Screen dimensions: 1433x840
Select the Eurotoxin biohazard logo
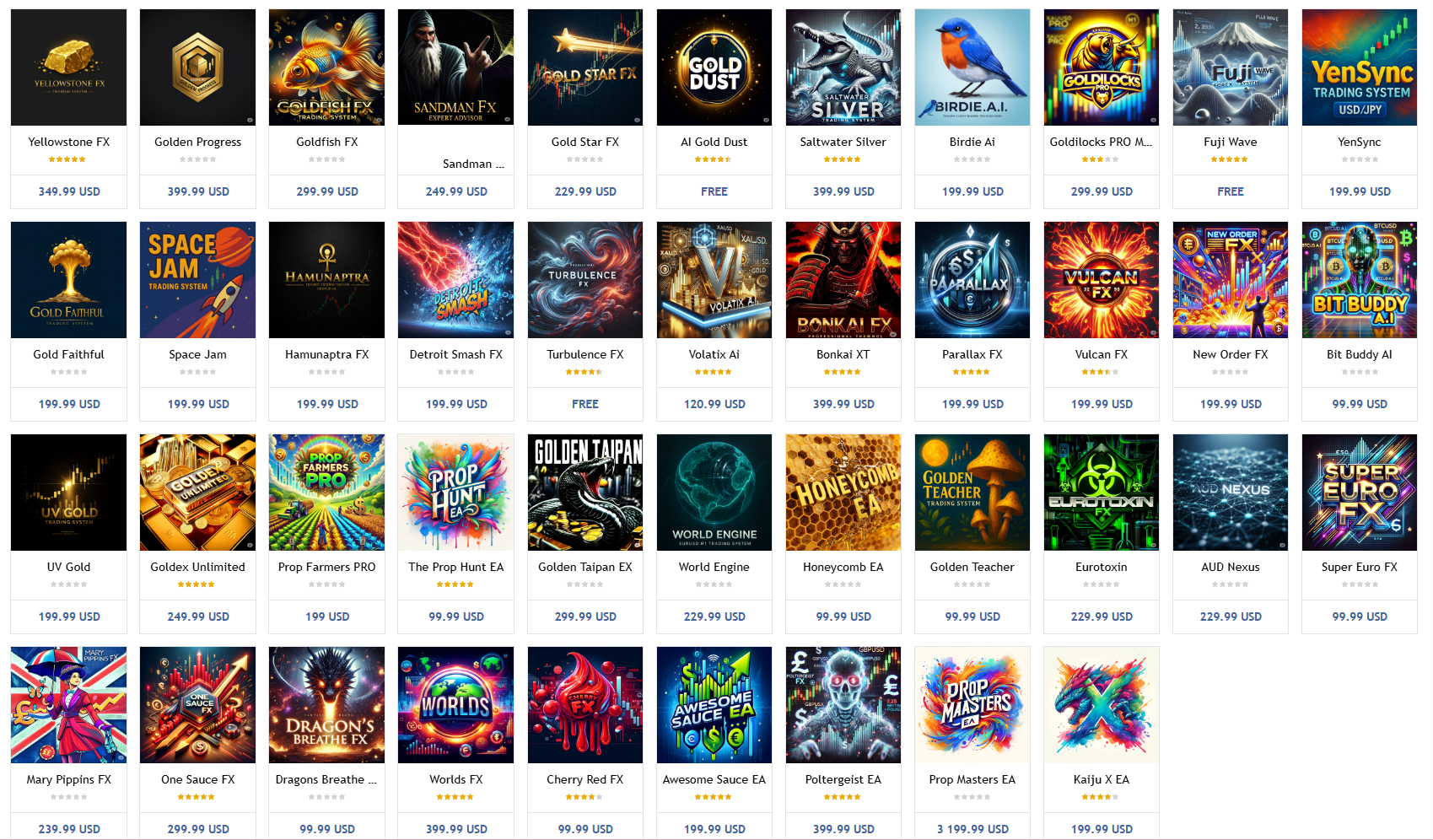click(1102, 493)
